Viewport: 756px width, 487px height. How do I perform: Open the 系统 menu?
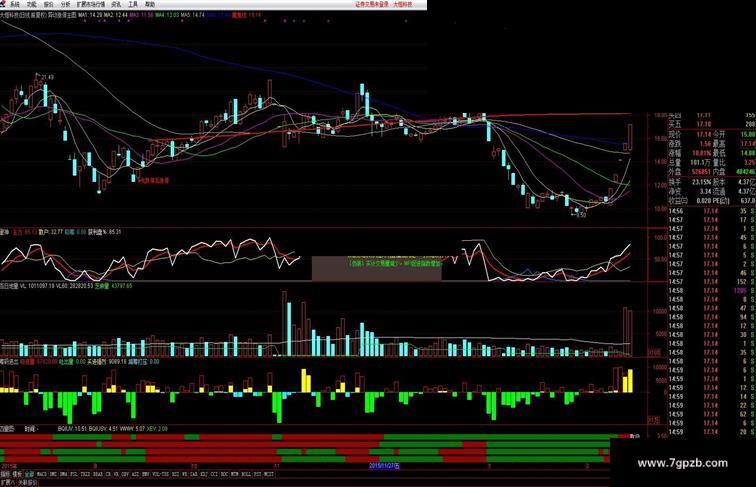14,4
